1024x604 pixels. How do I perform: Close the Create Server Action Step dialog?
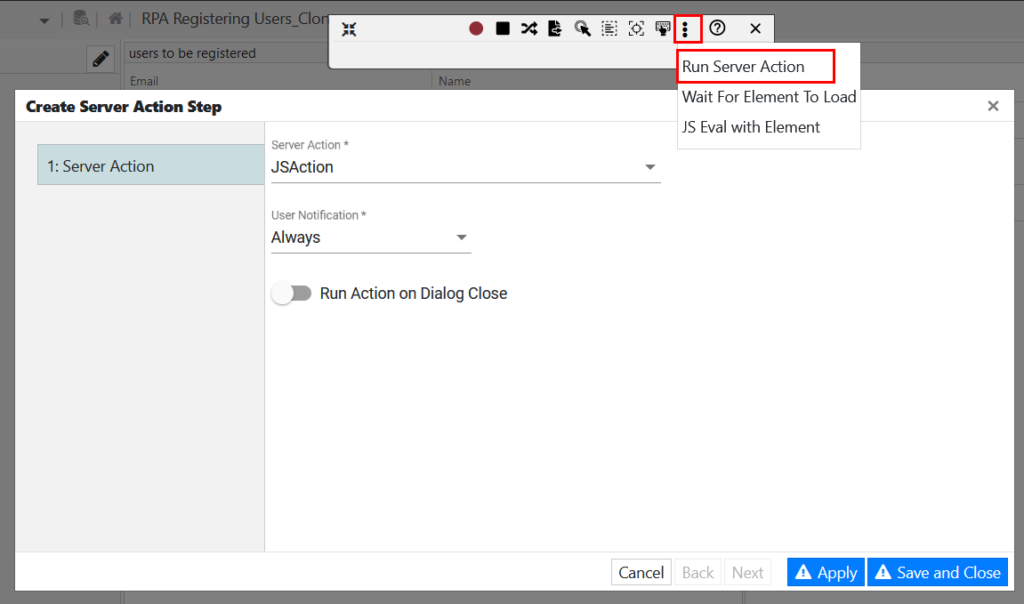993,106
